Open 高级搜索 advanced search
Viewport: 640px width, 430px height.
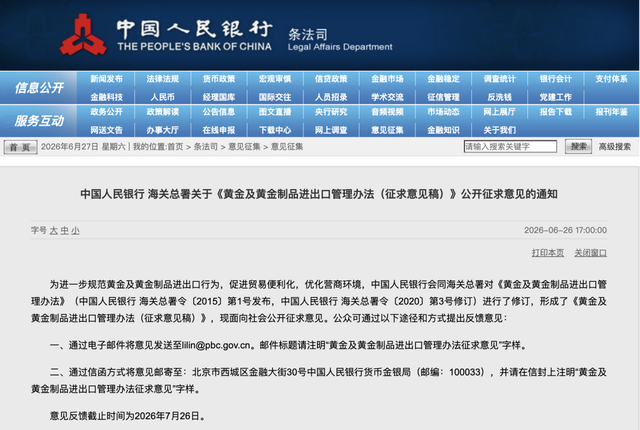point(615,147)
